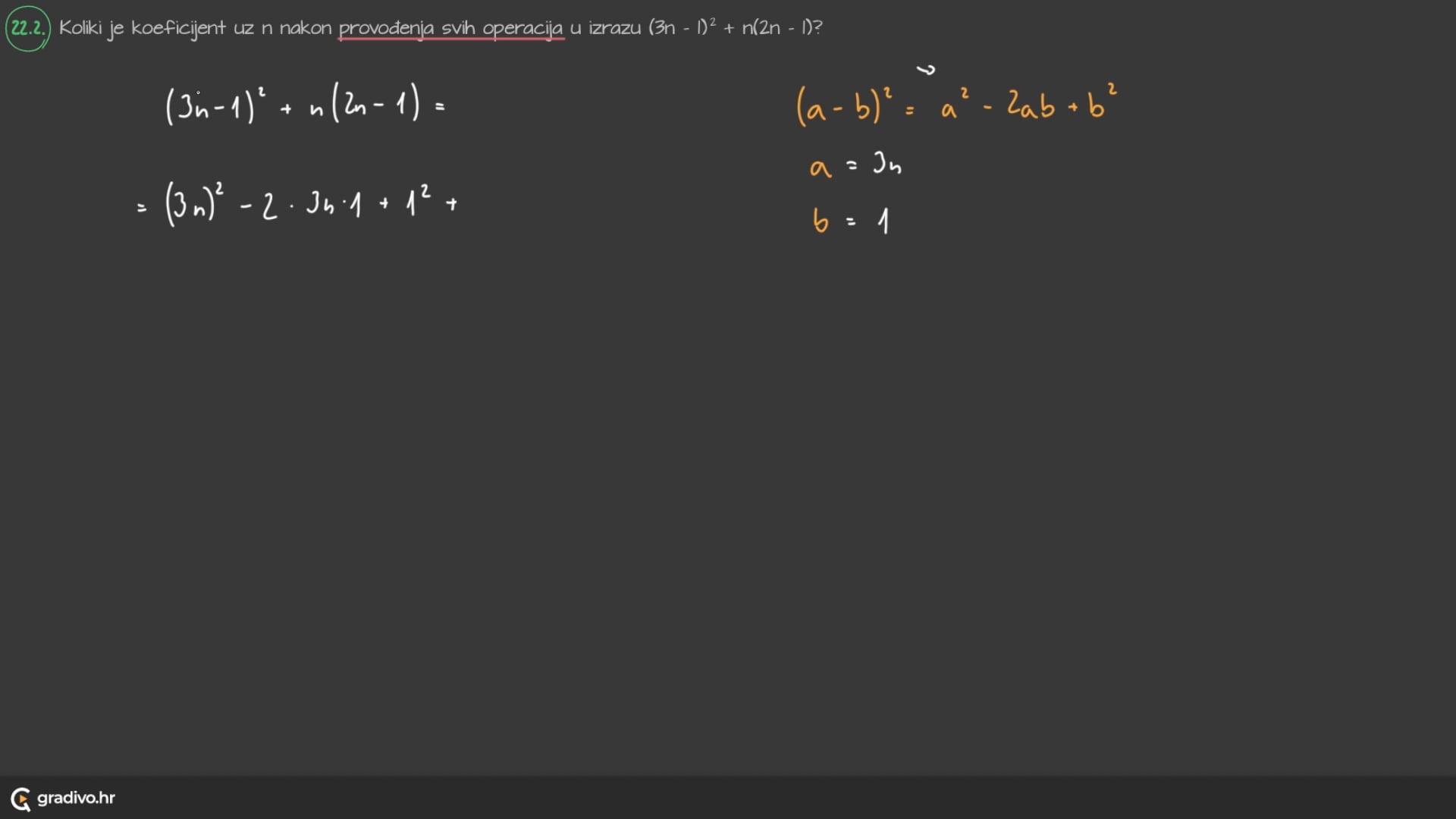Screen dimensions: 1456x819
Task: Click the printed expression (3n - 1)² + n(2n - 1)
Action: click(734, 28)
